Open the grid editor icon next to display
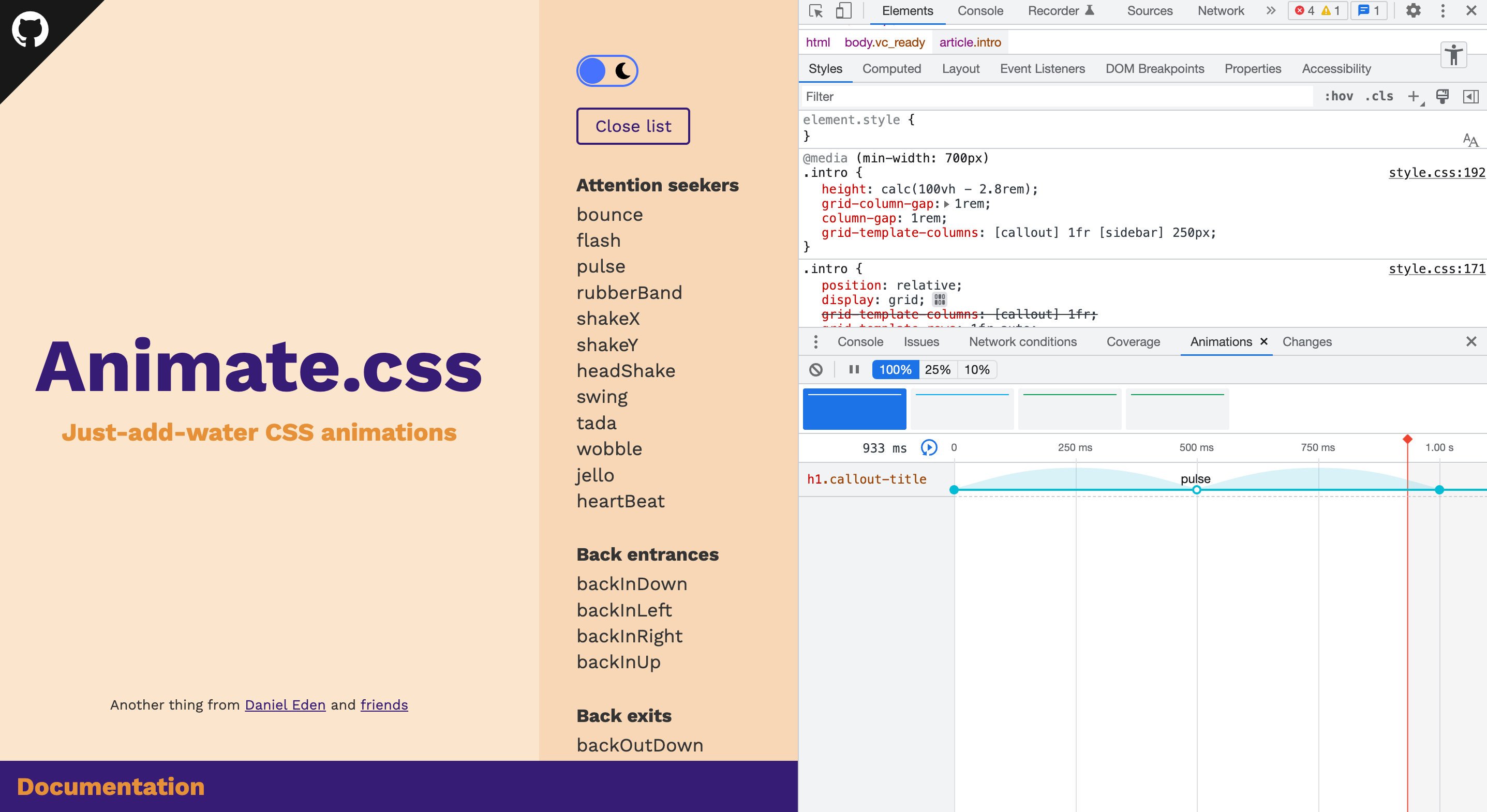 pos(940,299)
